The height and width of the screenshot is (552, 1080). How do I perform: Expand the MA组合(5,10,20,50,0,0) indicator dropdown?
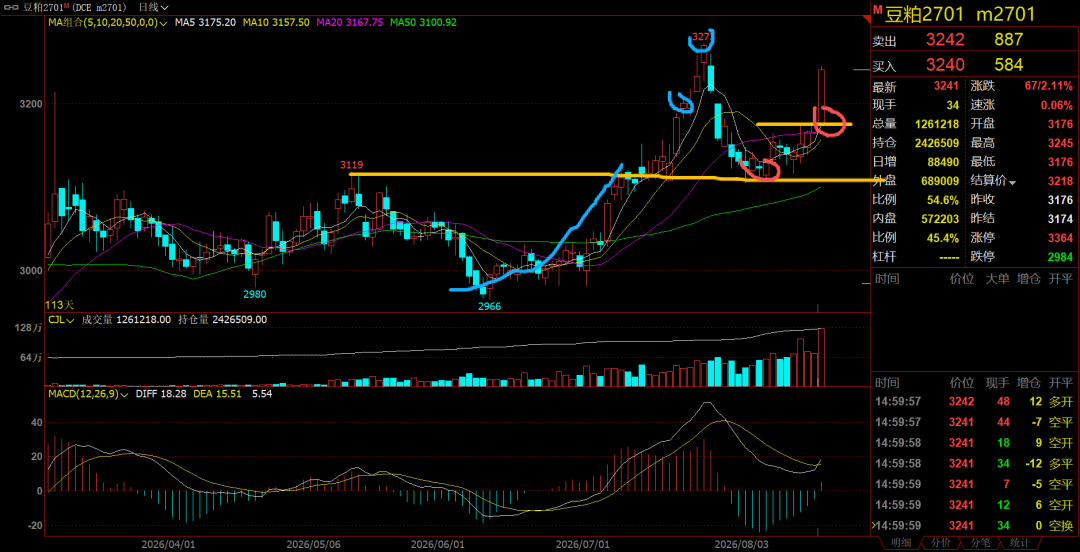[x=108, y=23]
